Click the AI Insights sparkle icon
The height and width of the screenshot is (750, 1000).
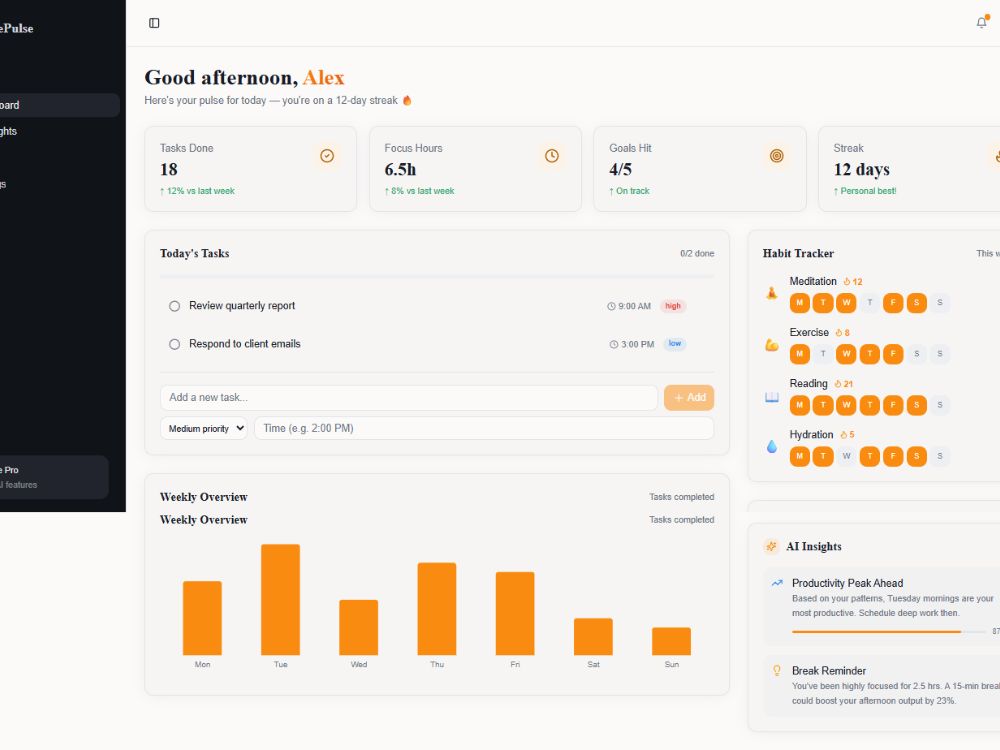click(771, 547)
